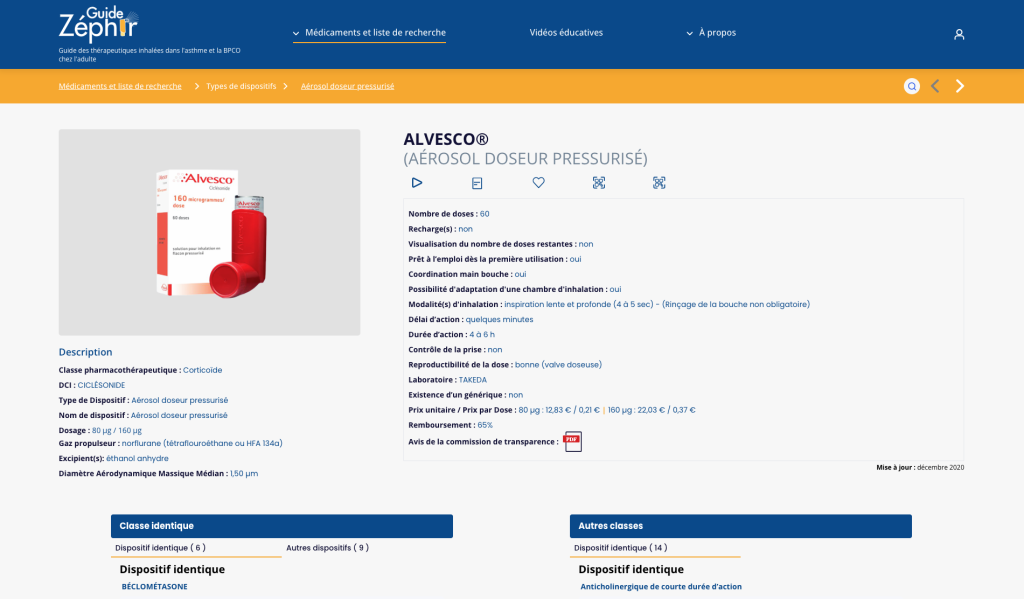This screenshot has width=1024, height=599.
Task: Click the Alvesco inhaler product image
Action: (209, 232)
